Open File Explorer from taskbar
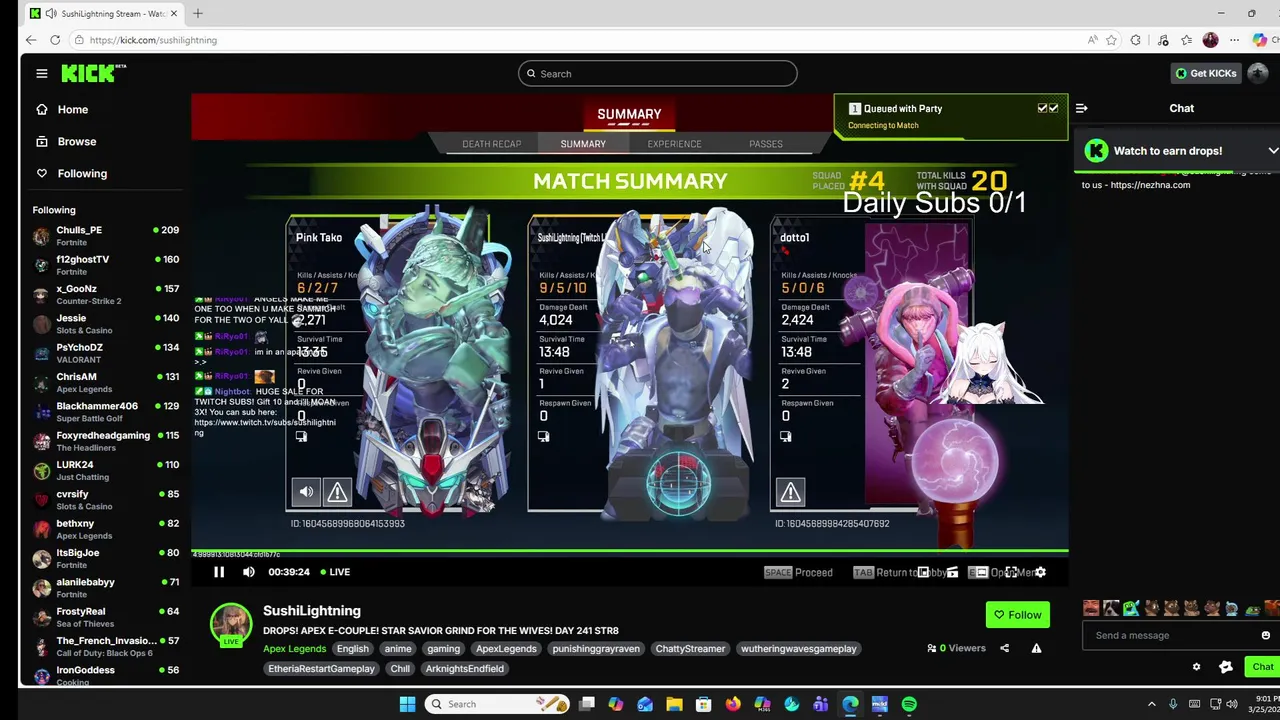Image resolution: width=1280 pixels, height=720 pixels. tap(674, 704)
